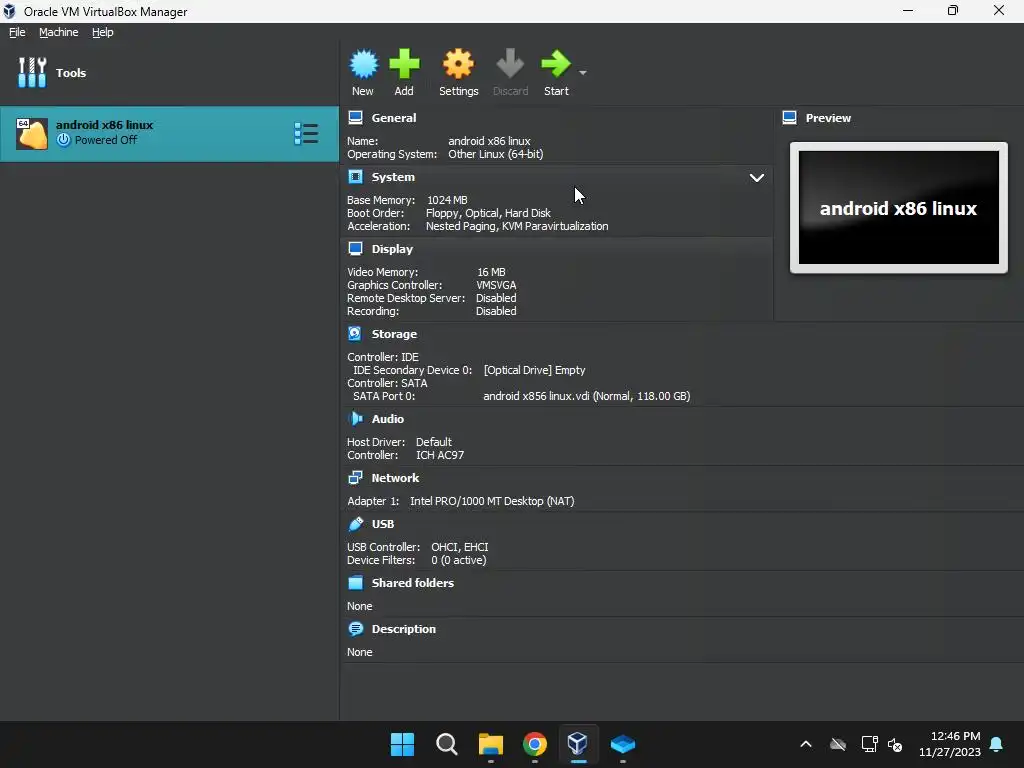Click android x856 linux.vdi disk entry
1024x768 pixels.
(x=586, y=396)
